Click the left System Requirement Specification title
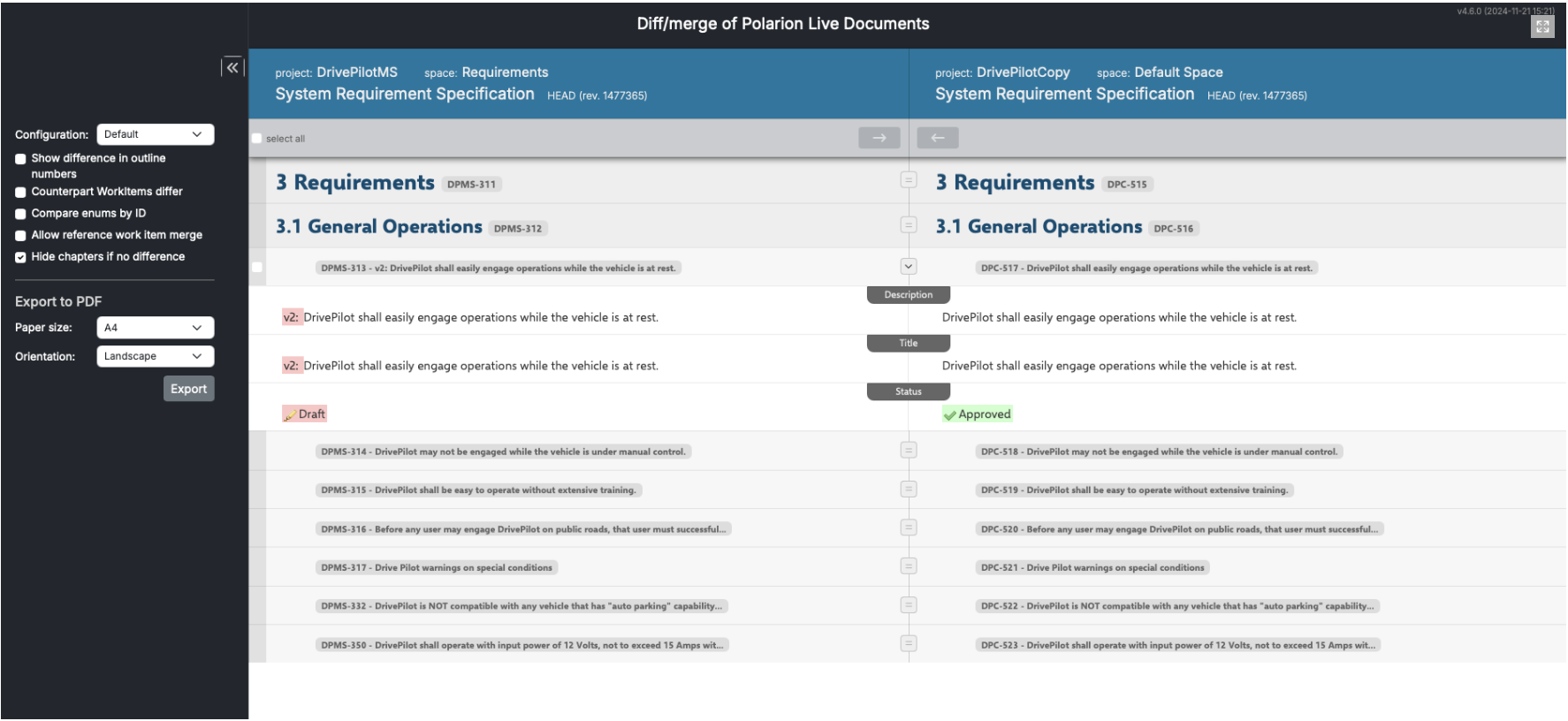The width and height of the screenshot is (1568, 721). [405, 94]
